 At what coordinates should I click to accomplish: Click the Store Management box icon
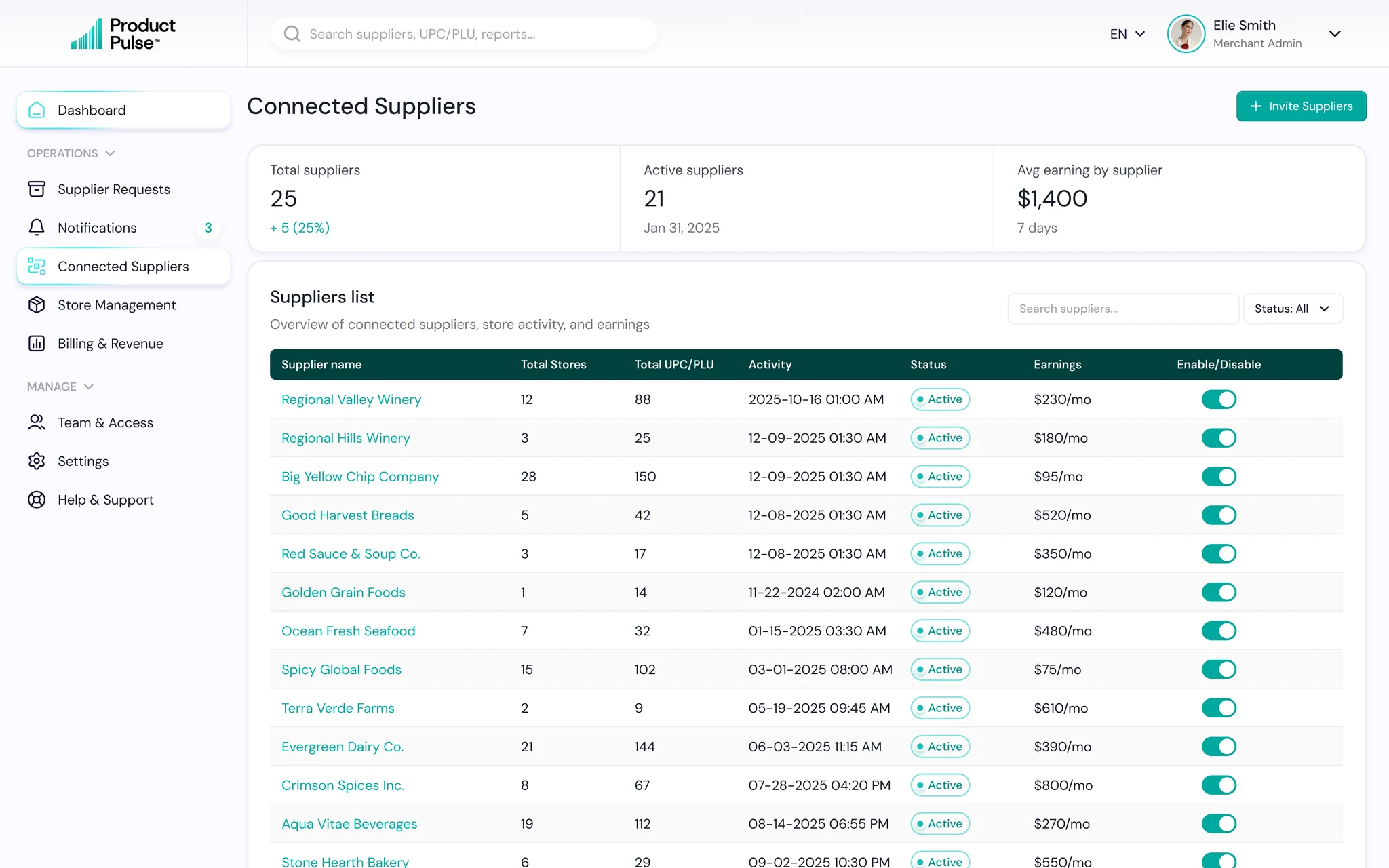pyautogui.click(x=37, y=305)
